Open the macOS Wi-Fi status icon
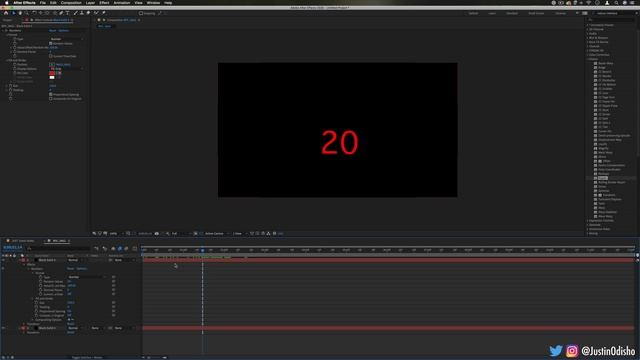Image resolution: width=640 pixels, height=360 pixels. click(588, 3)
